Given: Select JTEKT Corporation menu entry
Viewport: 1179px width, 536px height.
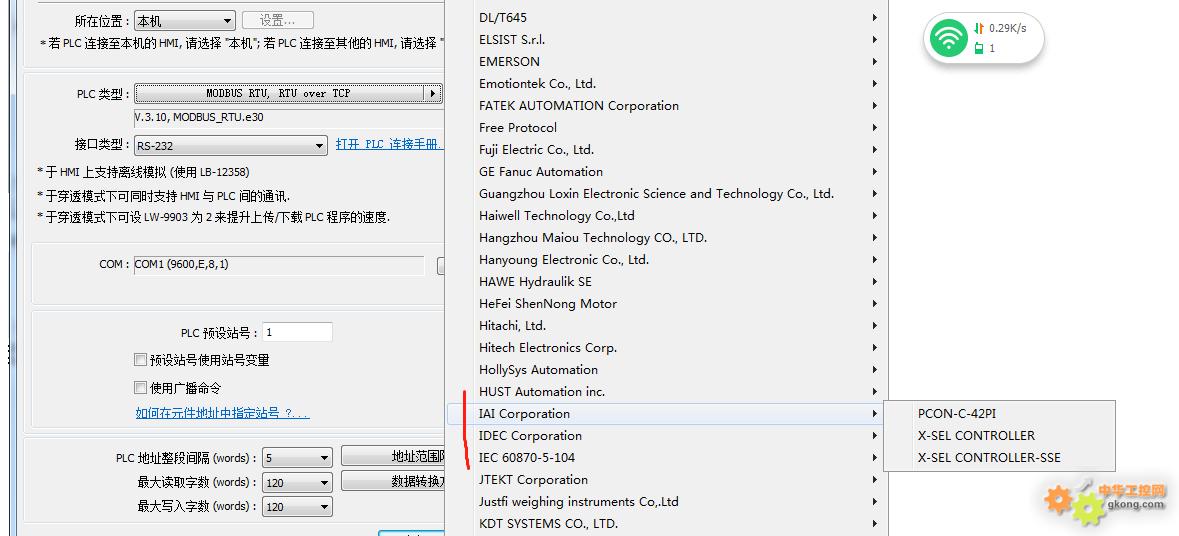Looking at the screenshot, I should [667, 480].
